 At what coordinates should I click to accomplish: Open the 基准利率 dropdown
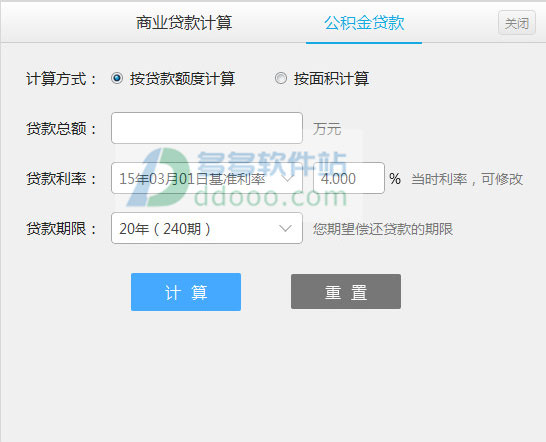pos(207,178)
